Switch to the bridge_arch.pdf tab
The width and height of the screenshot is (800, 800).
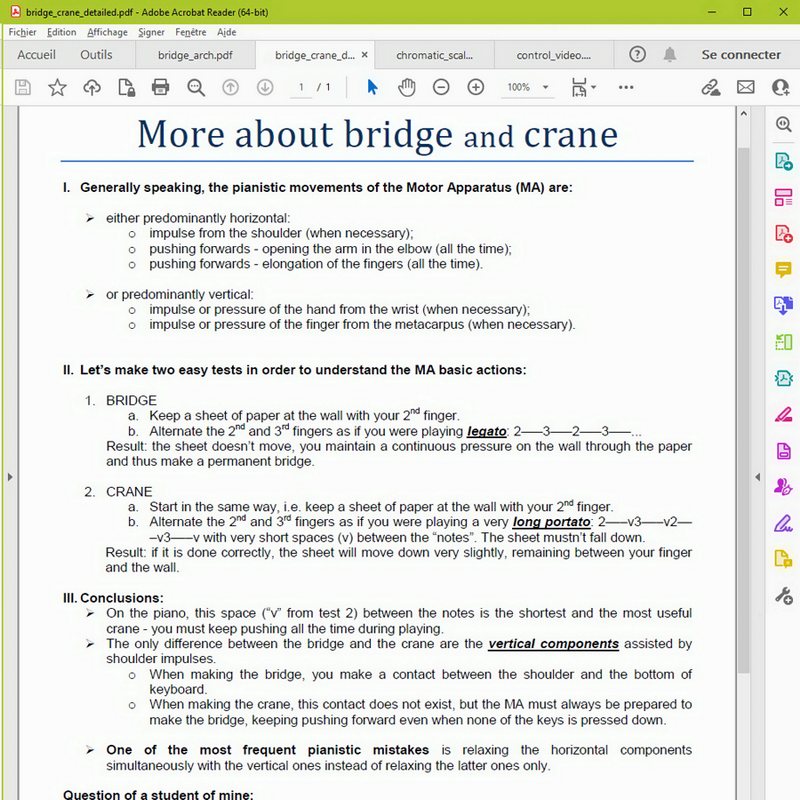pyautogui.click(x=195, y=55)
